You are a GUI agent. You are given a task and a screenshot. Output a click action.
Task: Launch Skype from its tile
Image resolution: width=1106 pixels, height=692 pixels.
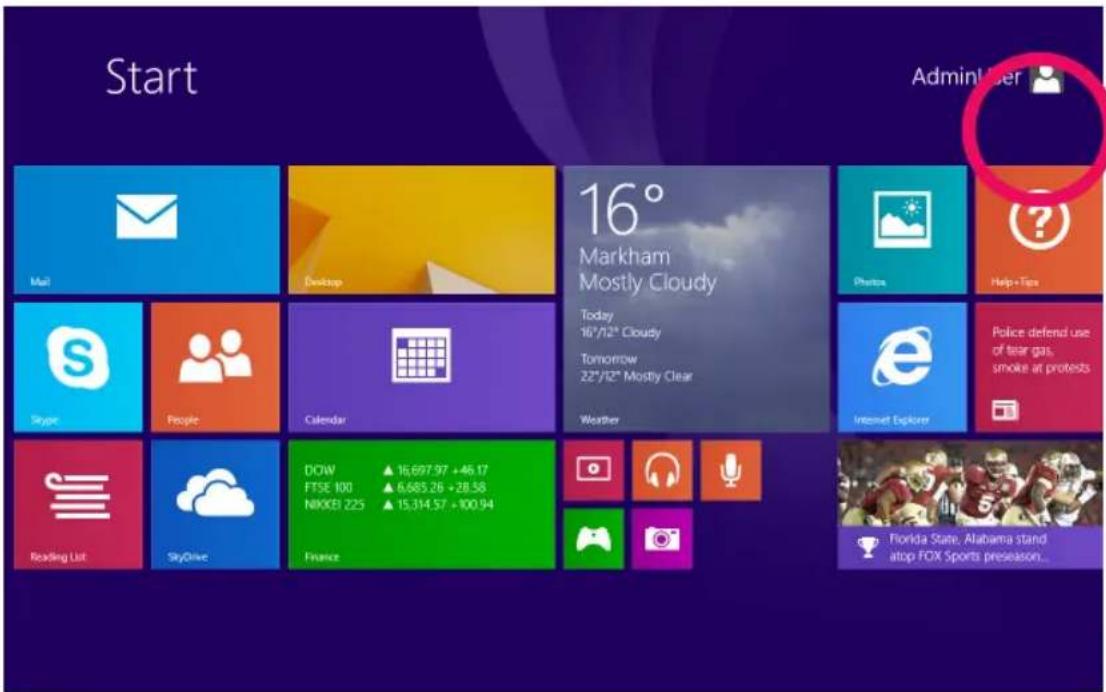click(x=78, y=368)
